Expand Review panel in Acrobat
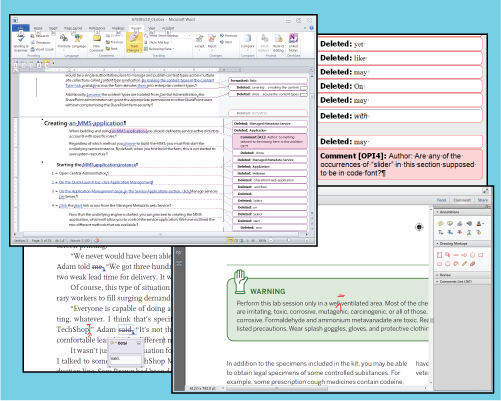Viewport: 501px width, 401px height. (462, 275)
